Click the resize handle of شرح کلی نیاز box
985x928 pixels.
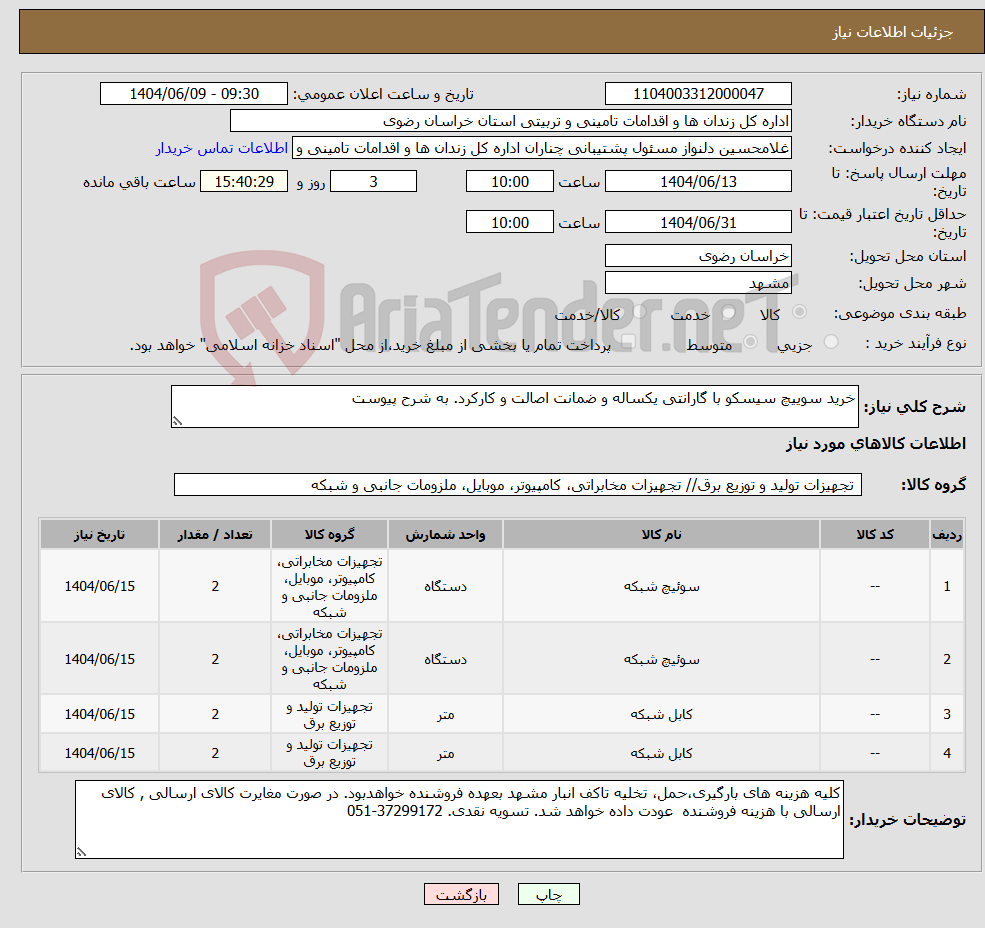[x=177, y=419]
